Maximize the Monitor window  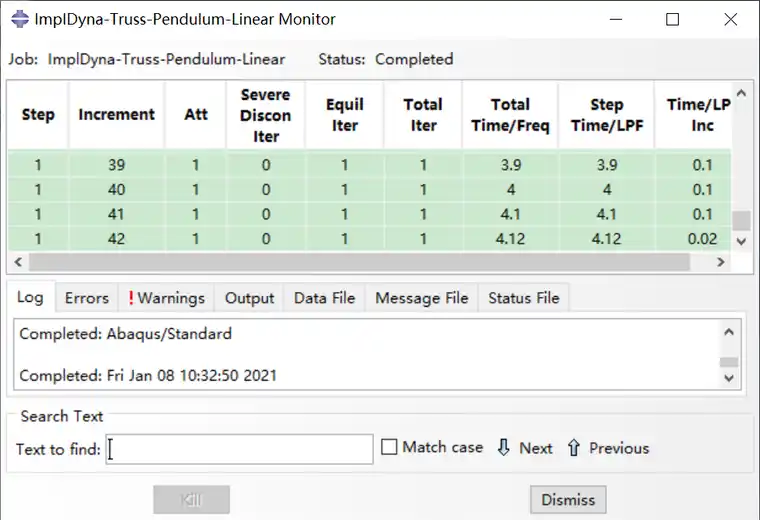(672, 19)
